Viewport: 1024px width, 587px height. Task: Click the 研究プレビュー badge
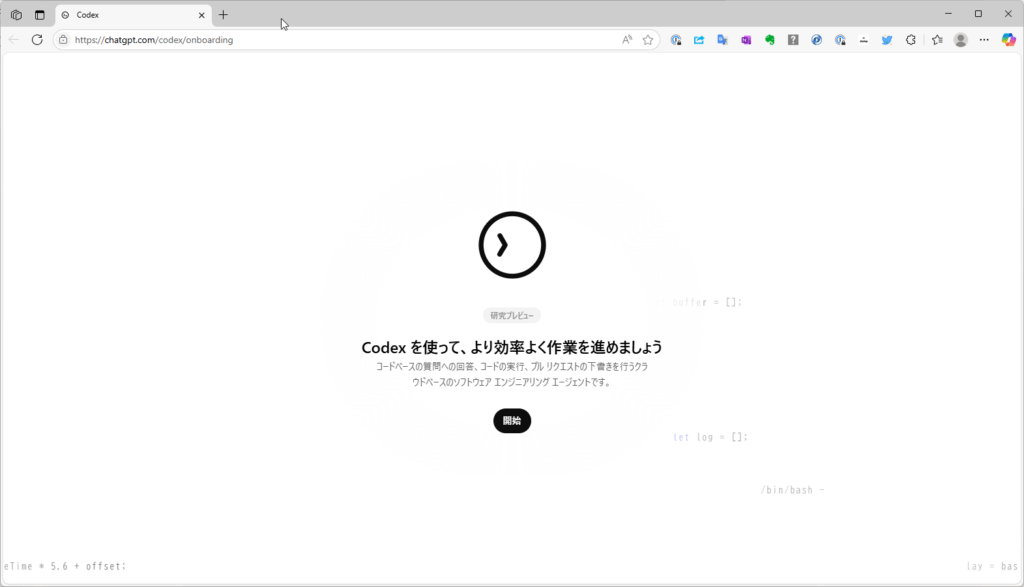[512, 315]
